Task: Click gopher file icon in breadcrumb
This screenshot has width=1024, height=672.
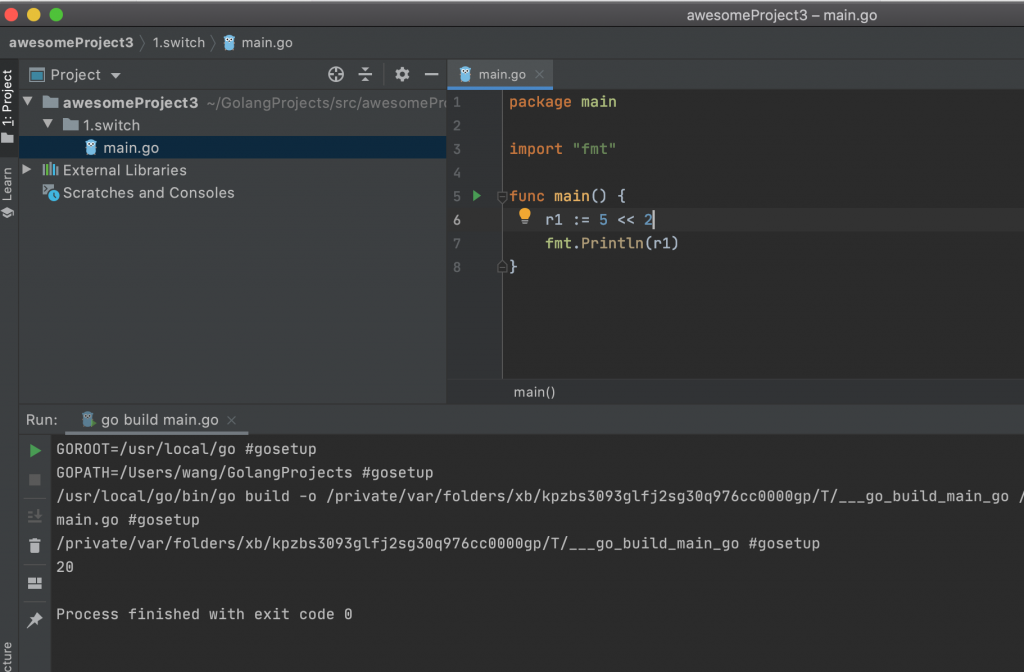Action: 229,42
